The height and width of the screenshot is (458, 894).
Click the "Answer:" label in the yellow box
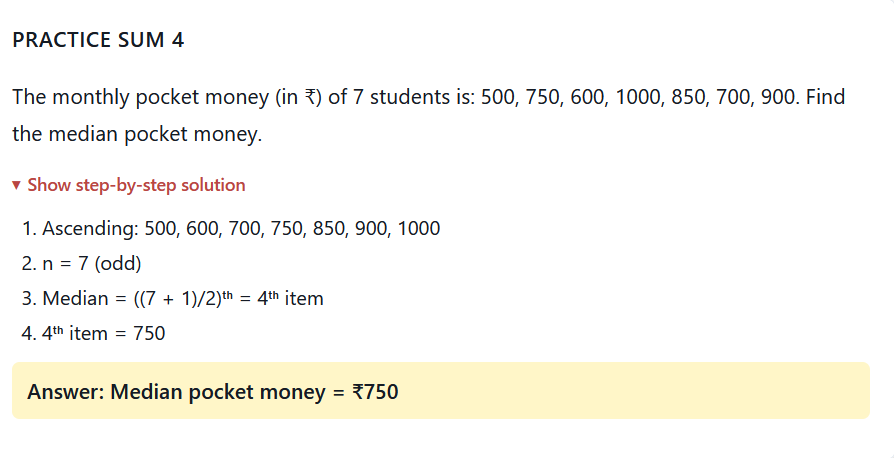pos(65,392)
